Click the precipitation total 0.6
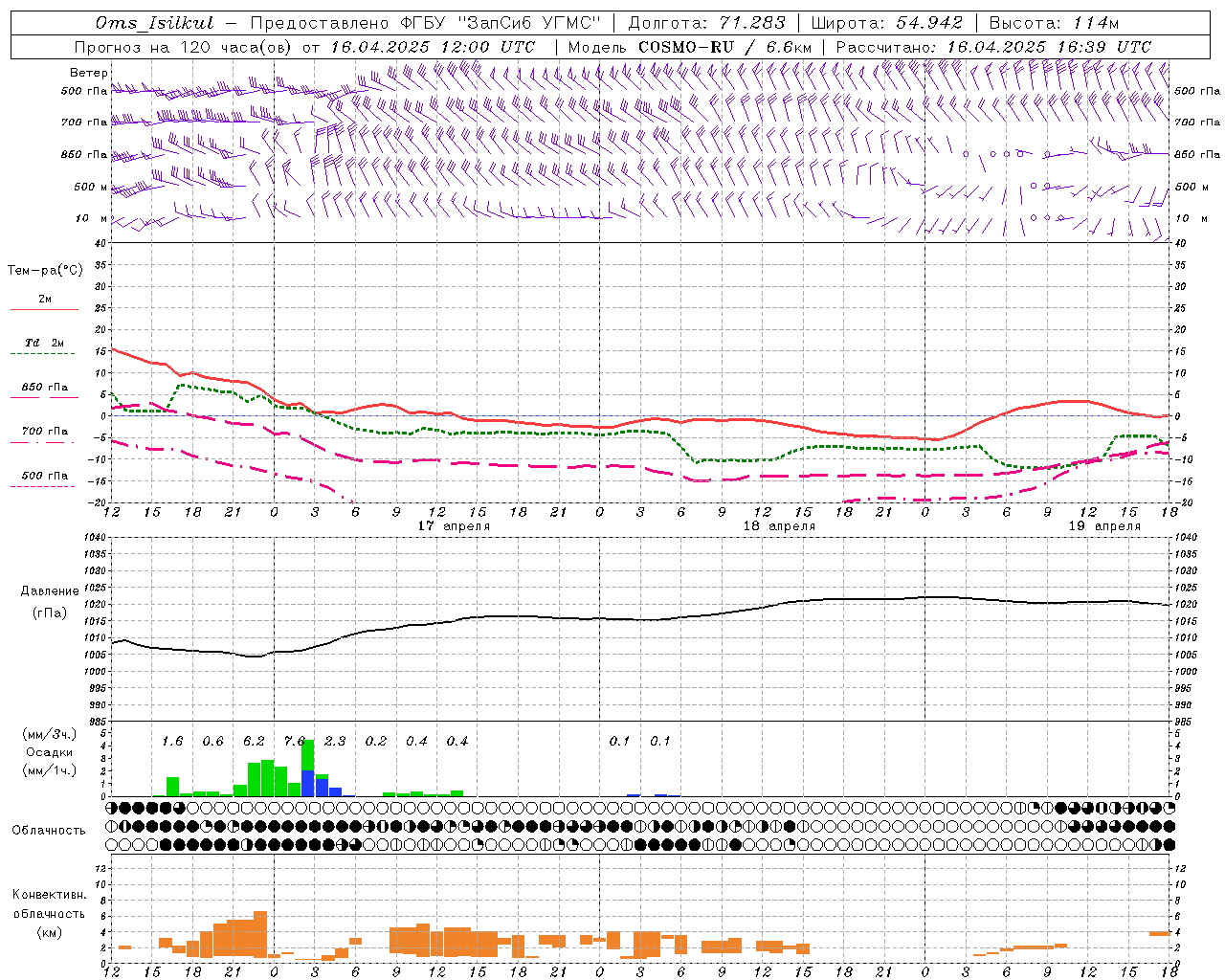Screen dimensions: 1225x980 [212, 742]
